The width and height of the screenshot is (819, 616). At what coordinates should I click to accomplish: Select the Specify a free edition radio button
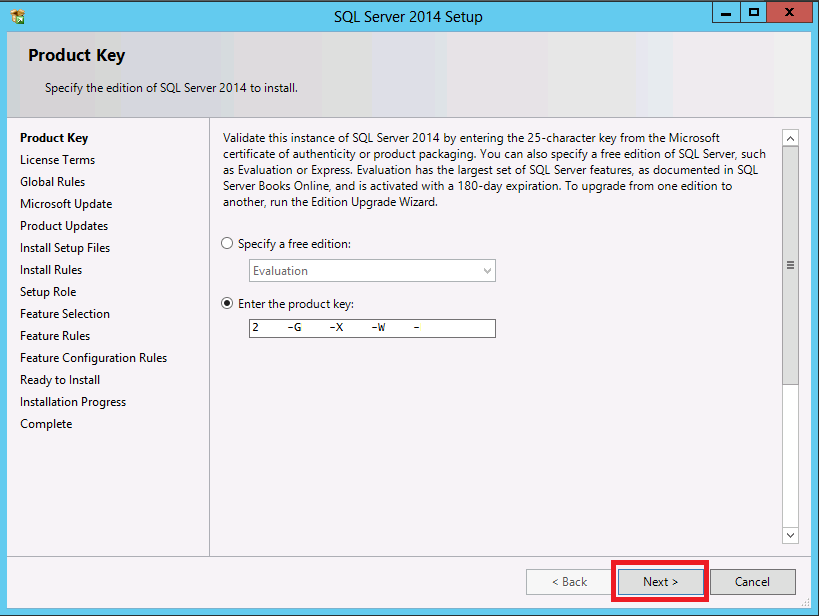[x=227, y=243]
